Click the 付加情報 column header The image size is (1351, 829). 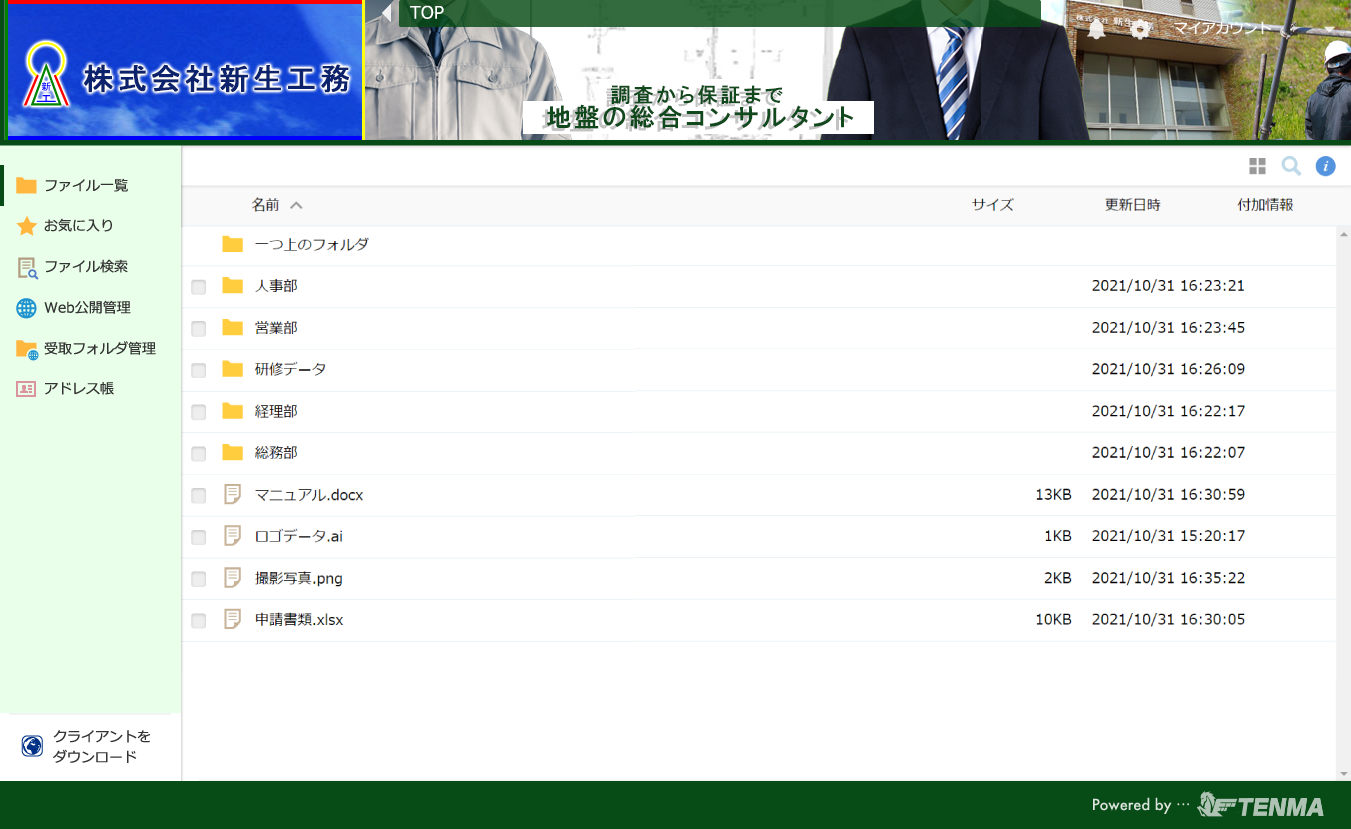tap(1265, 205)
